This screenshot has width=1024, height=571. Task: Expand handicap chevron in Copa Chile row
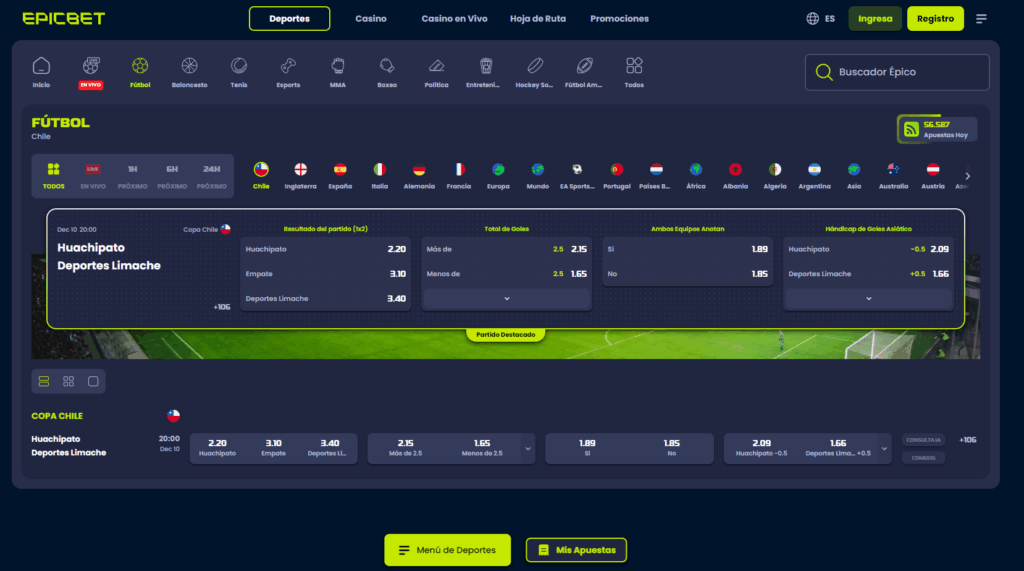click(x=884, y=449)
